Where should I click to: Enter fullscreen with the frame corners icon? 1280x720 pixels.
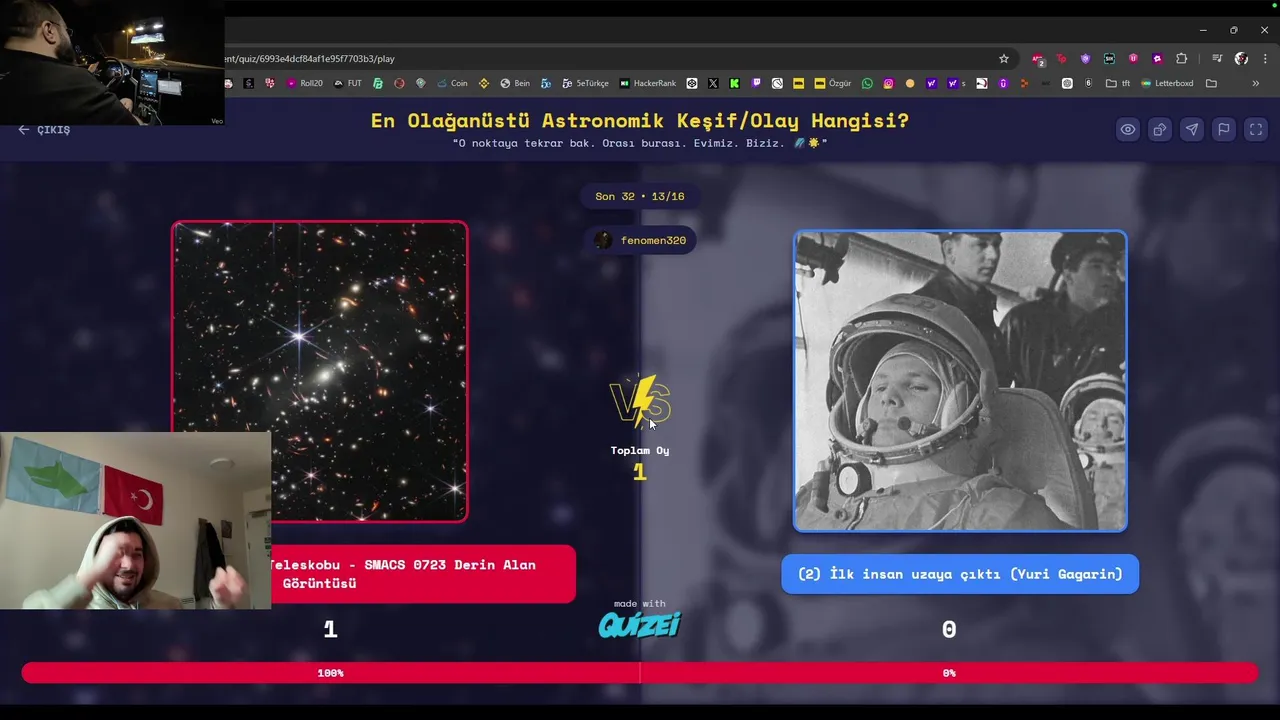(1256, 129)
